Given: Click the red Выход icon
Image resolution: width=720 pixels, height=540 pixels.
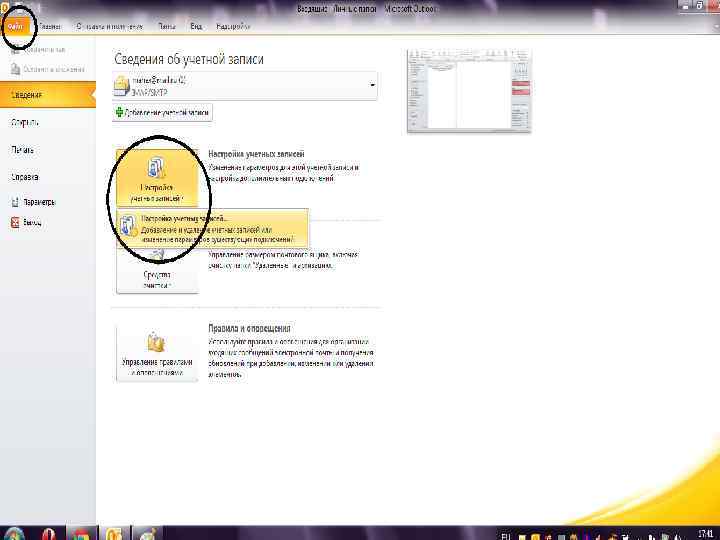Looking at the screenshot, I should point(15,223).
